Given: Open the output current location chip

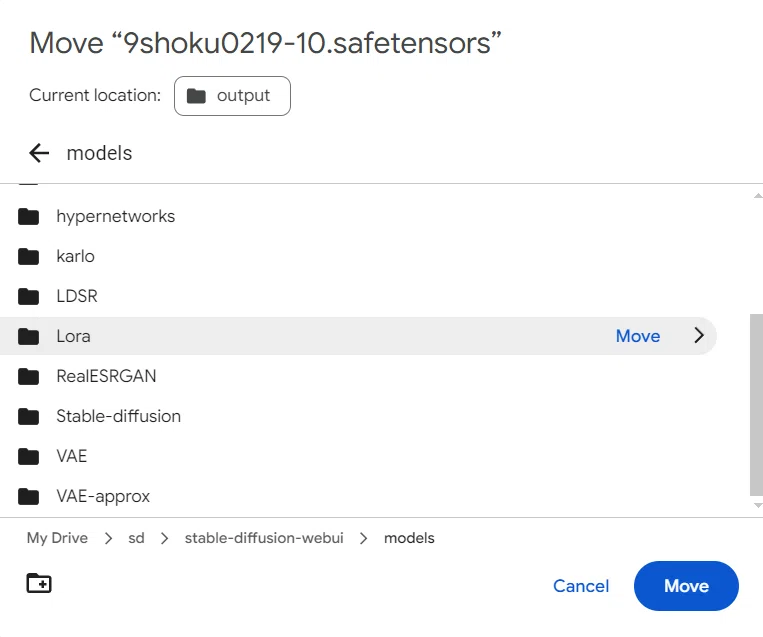Looking at the screenshot, I should (x=232, y=96).
